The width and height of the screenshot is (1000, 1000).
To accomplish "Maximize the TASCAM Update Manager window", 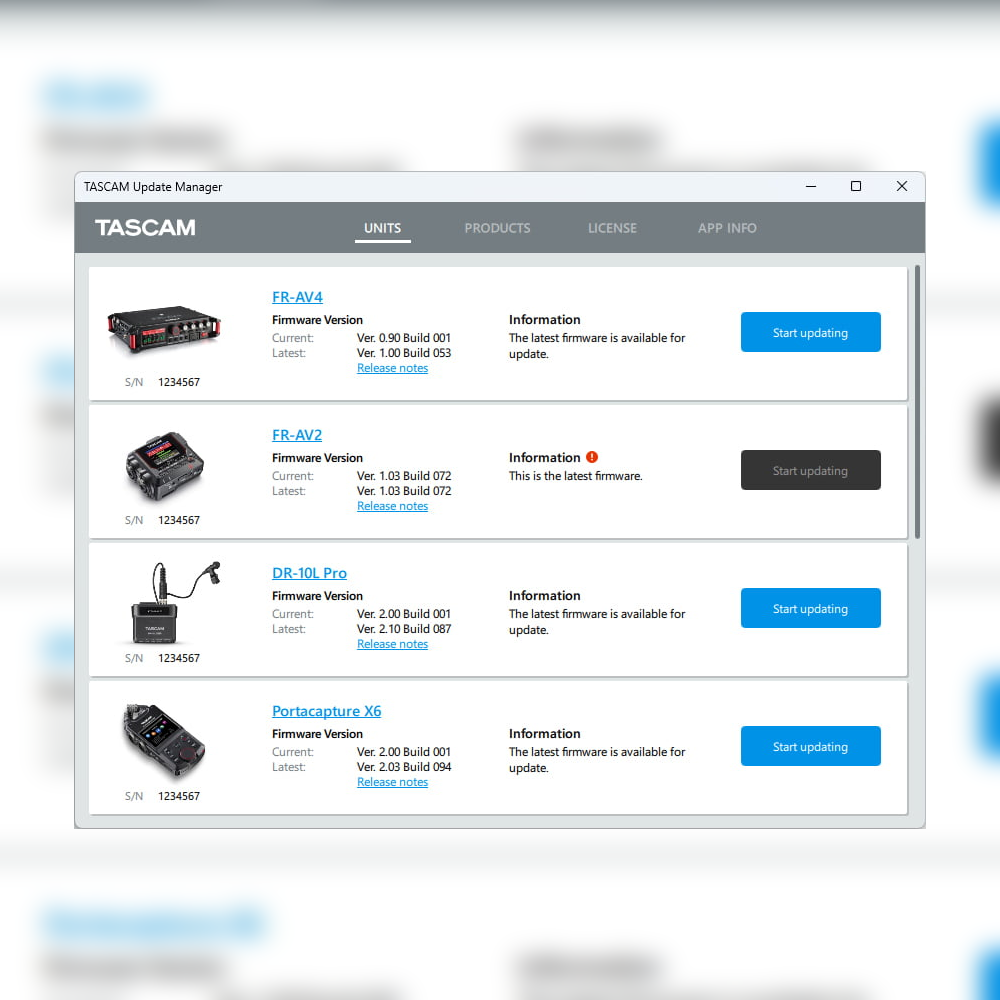I will tap(856, 186).
